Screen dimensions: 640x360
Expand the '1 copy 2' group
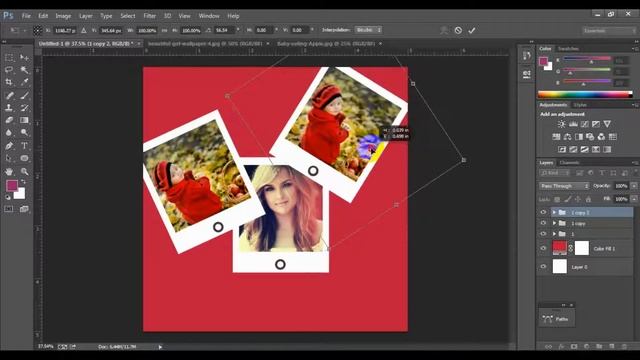pyautogui.click(x=554, y=212)
